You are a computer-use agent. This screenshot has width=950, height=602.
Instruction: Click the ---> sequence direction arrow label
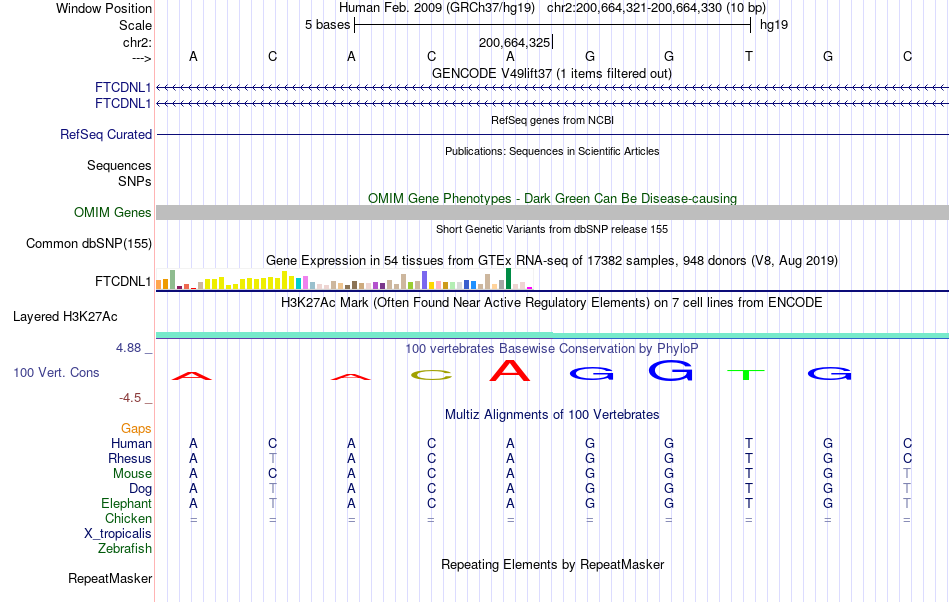(141, 58)
